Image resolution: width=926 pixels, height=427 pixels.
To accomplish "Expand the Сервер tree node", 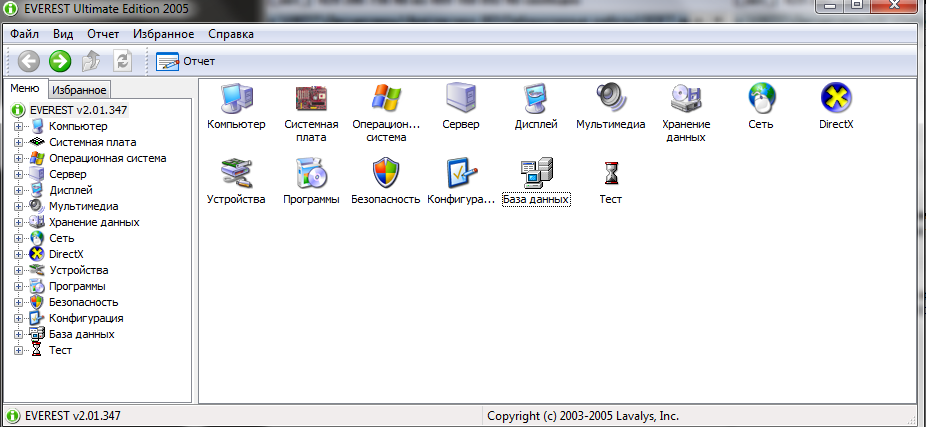I will 18,174.
